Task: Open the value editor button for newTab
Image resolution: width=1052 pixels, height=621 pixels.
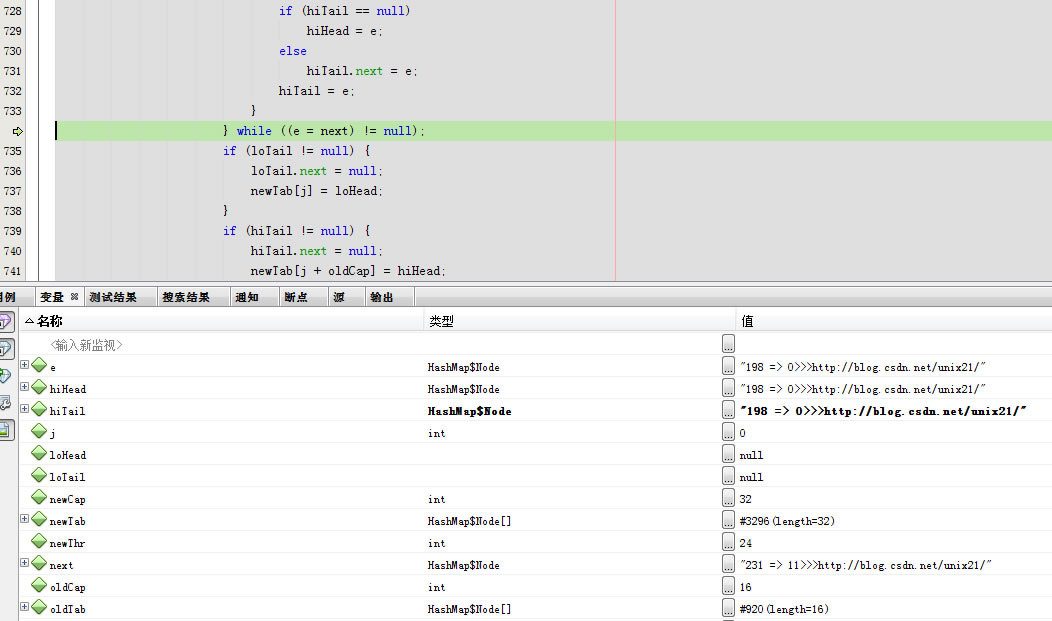Action: click(729, 520)
